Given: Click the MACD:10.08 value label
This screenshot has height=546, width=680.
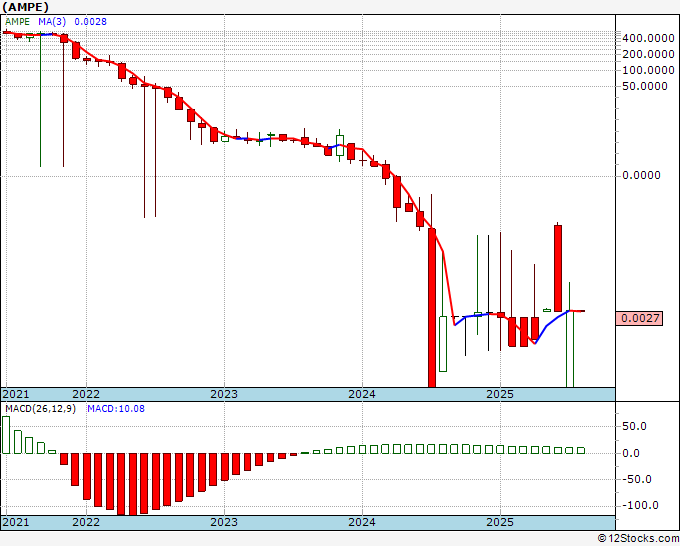Looking at the screenshot, I should [x=116, y=409].
